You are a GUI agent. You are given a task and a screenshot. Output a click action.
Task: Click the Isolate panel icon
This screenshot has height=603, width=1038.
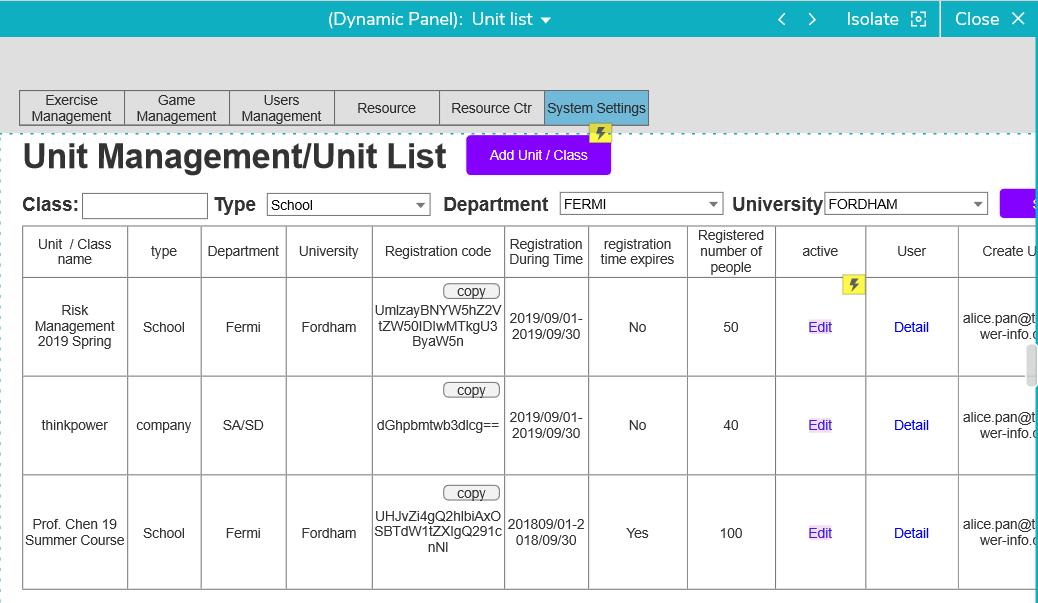pyautogui.click(x=919, y=19)
